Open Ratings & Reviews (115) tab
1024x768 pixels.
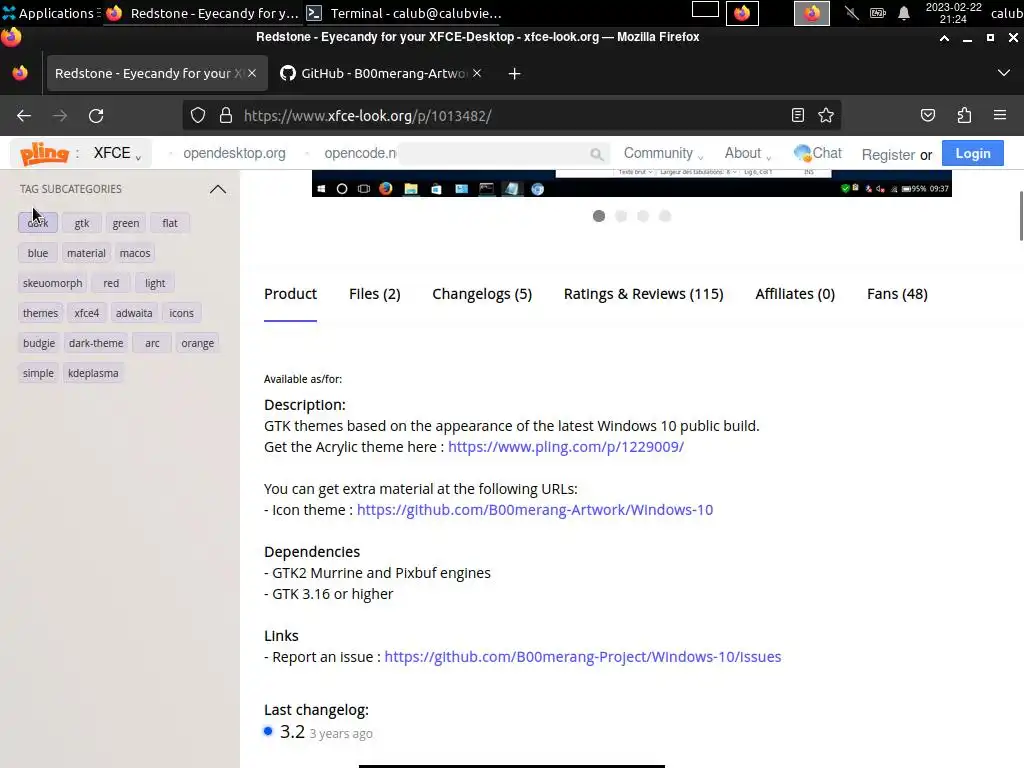[x=643, y=295]
